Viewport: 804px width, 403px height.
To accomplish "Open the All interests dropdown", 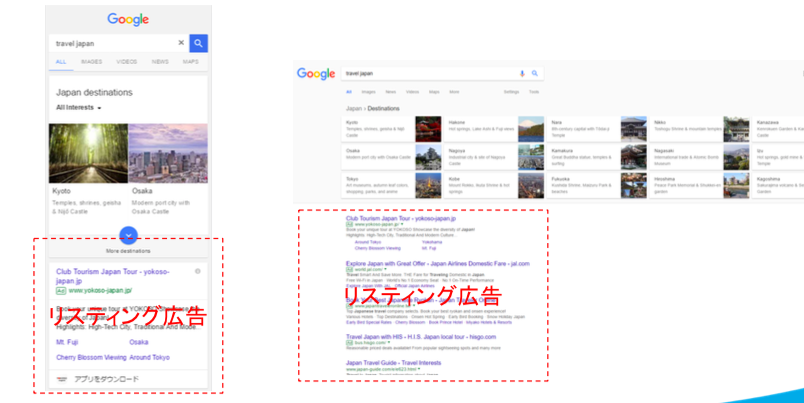I will click(x=78, y=108).
